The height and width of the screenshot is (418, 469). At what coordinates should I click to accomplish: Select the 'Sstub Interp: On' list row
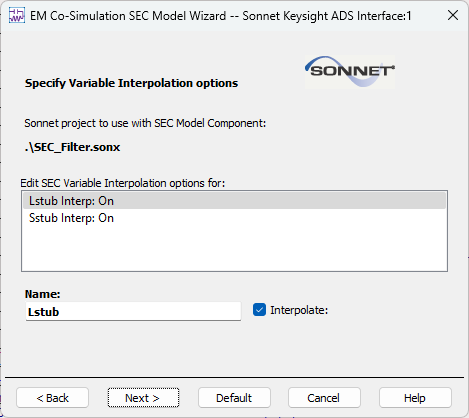pos(234,218)
